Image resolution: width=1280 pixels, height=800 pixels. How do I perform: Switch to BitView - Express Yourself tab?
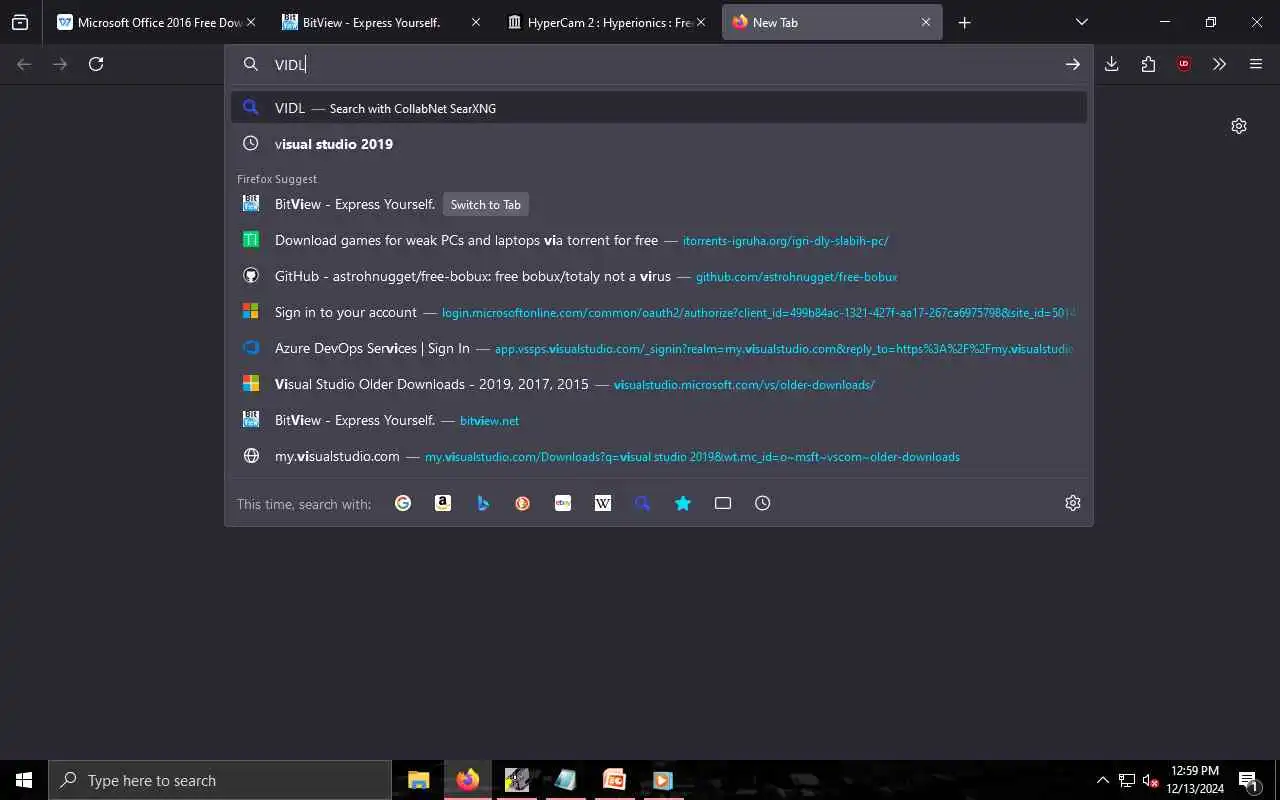point(382,22)
